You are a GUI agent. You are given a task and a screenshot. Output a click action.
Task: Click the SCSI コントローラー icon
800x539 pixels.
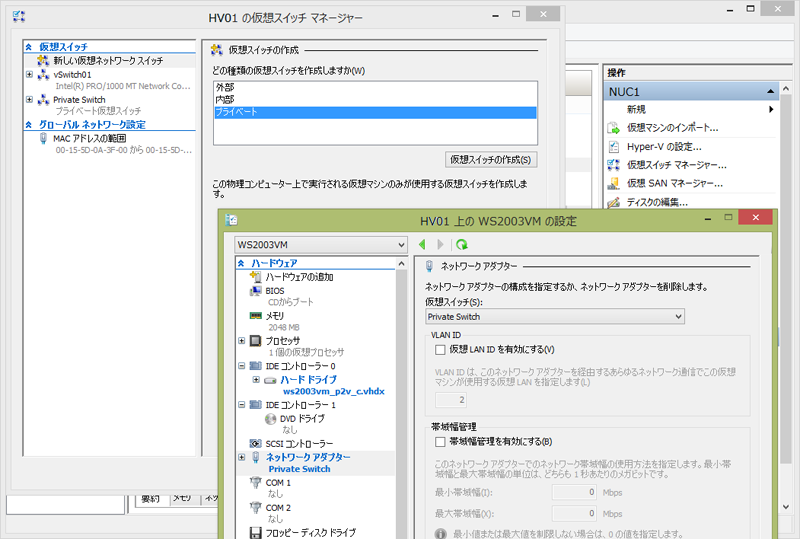(x=256, y=444)
